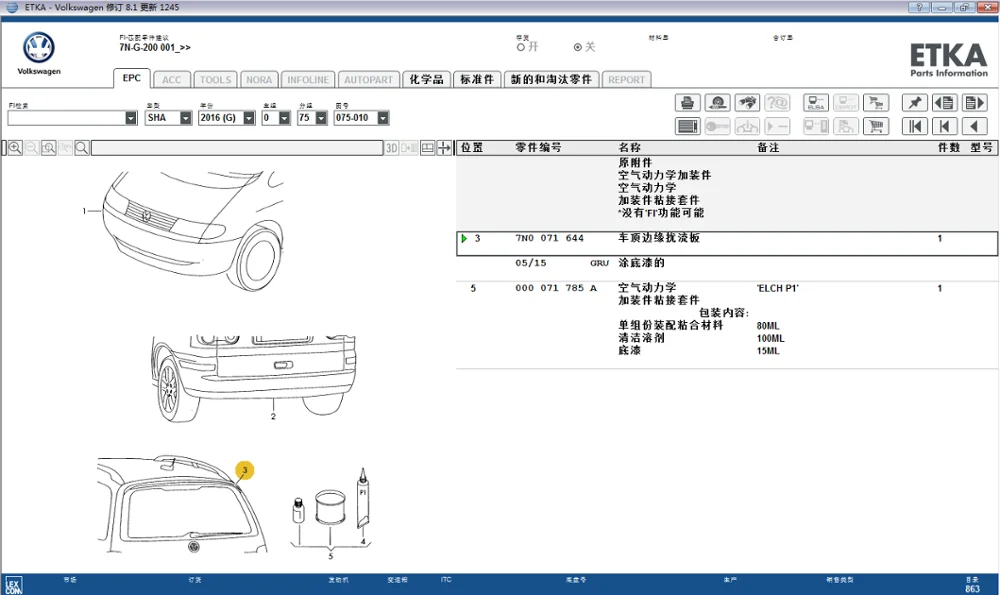The height and width of the screenshot is (595, 1000).
Task: Click the diagram search text field
Action: click(237, 148)
